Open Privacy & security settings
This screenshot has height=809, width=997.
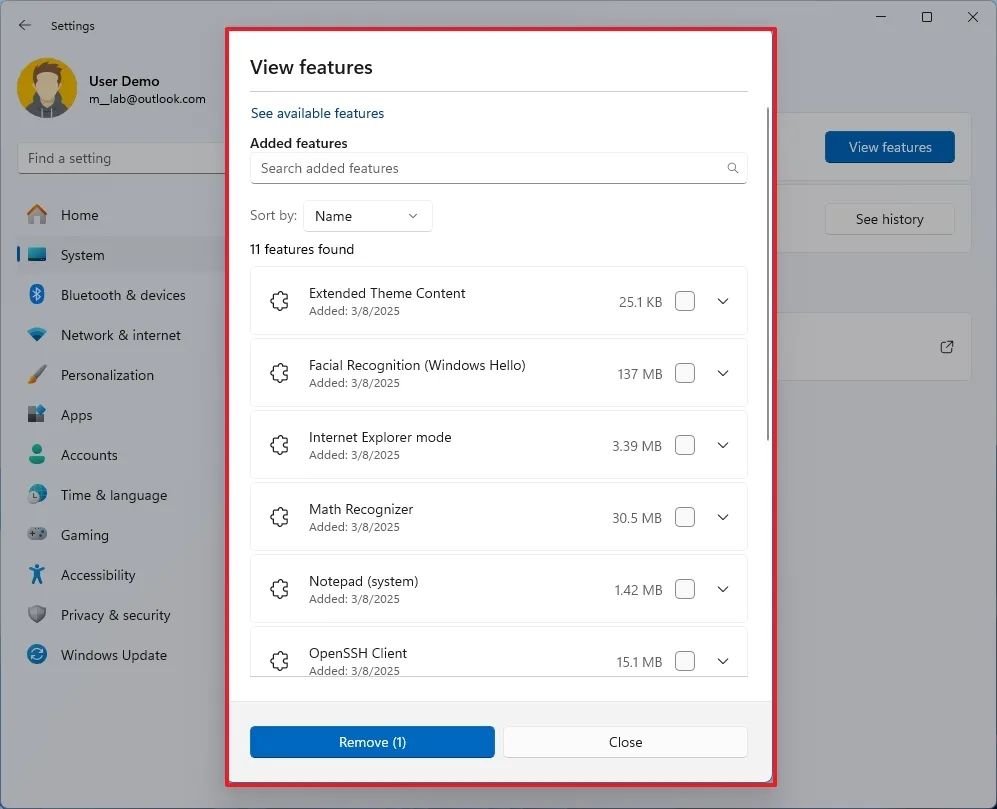[x=115, y=615]
